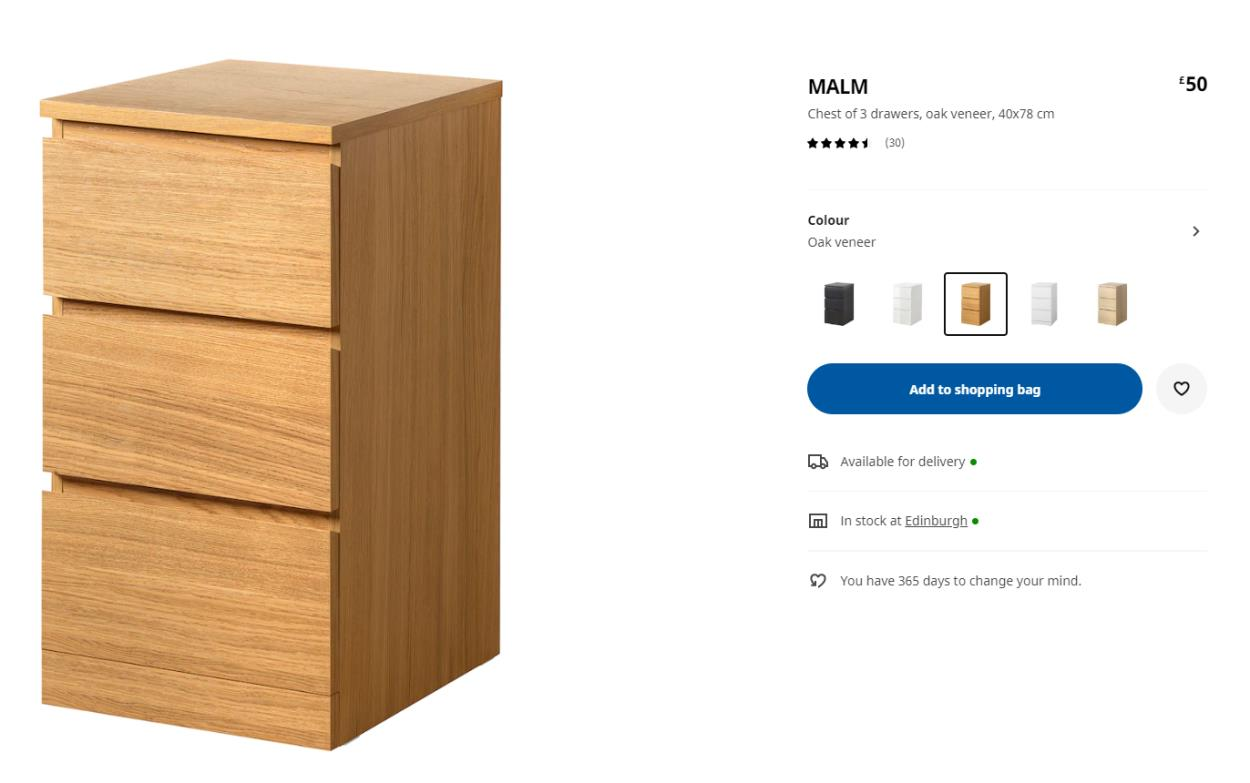This screenshot has height=783, width=1250.
Task: Click the store building icon
Action: [818, 521]
